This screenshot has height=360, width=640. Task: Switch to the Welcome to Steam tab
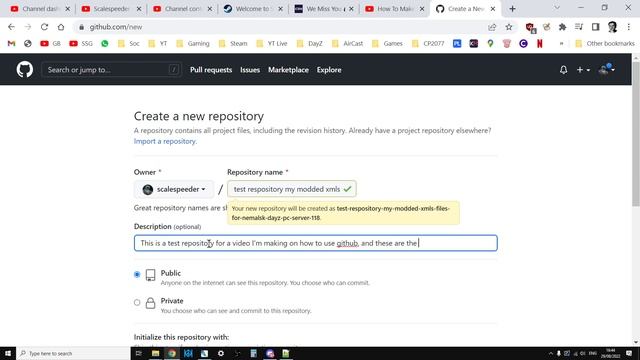tap(252, 9)
